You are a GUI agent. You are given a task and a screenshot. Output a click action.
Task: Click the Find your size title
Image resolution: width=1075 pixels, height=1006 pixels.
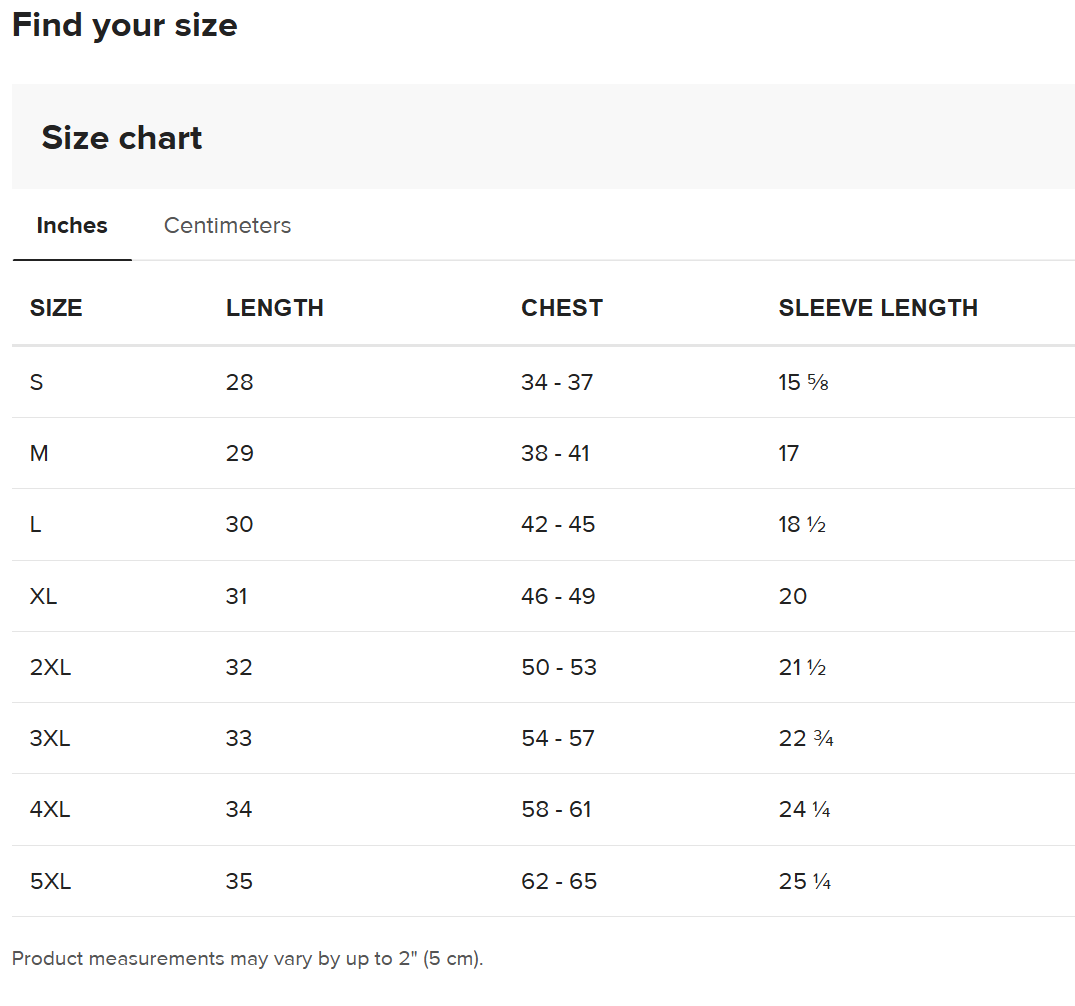[x=125, y=25]
